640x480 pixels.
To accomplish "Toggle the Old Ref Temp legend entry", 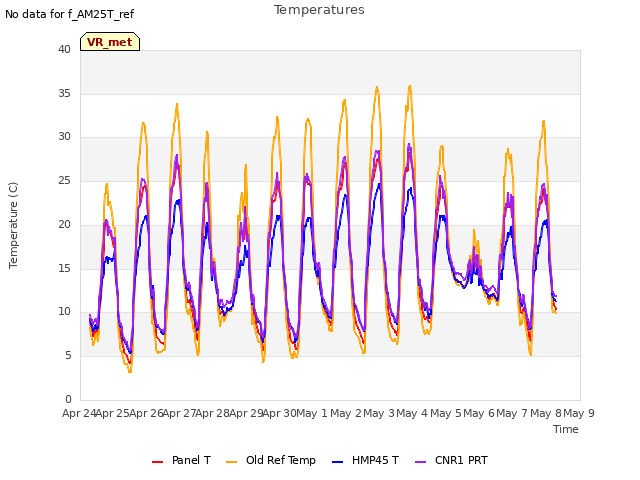I will [271, 460].
